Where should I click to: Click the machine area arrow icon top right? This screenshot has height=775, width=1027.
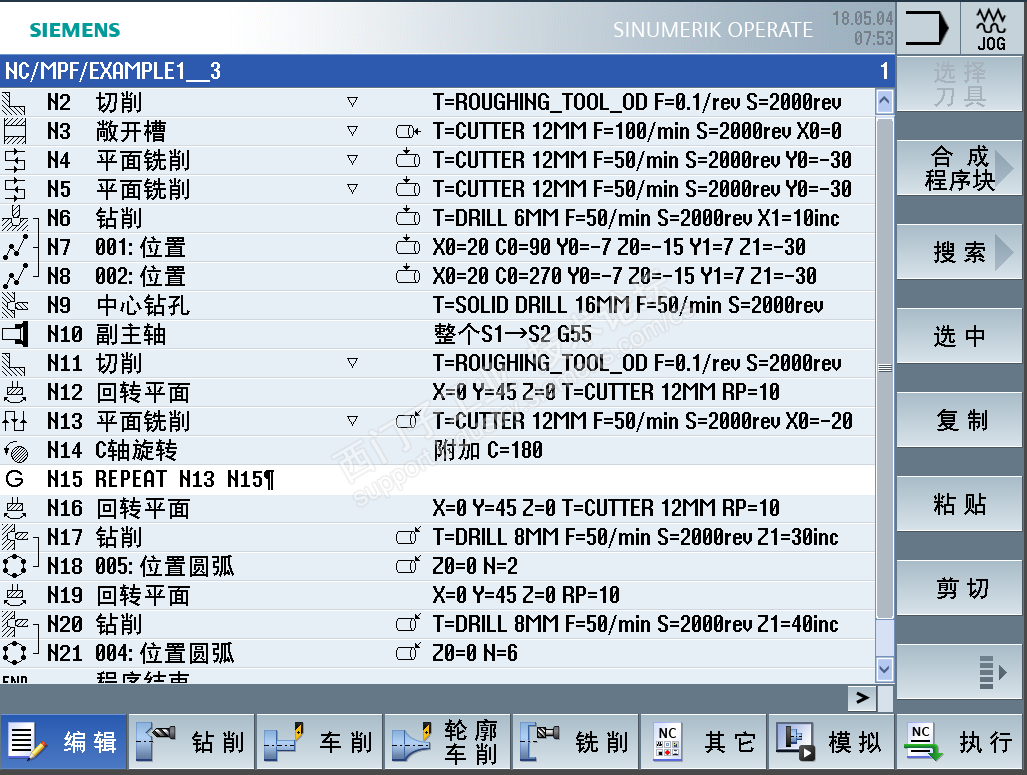(927, 29)
